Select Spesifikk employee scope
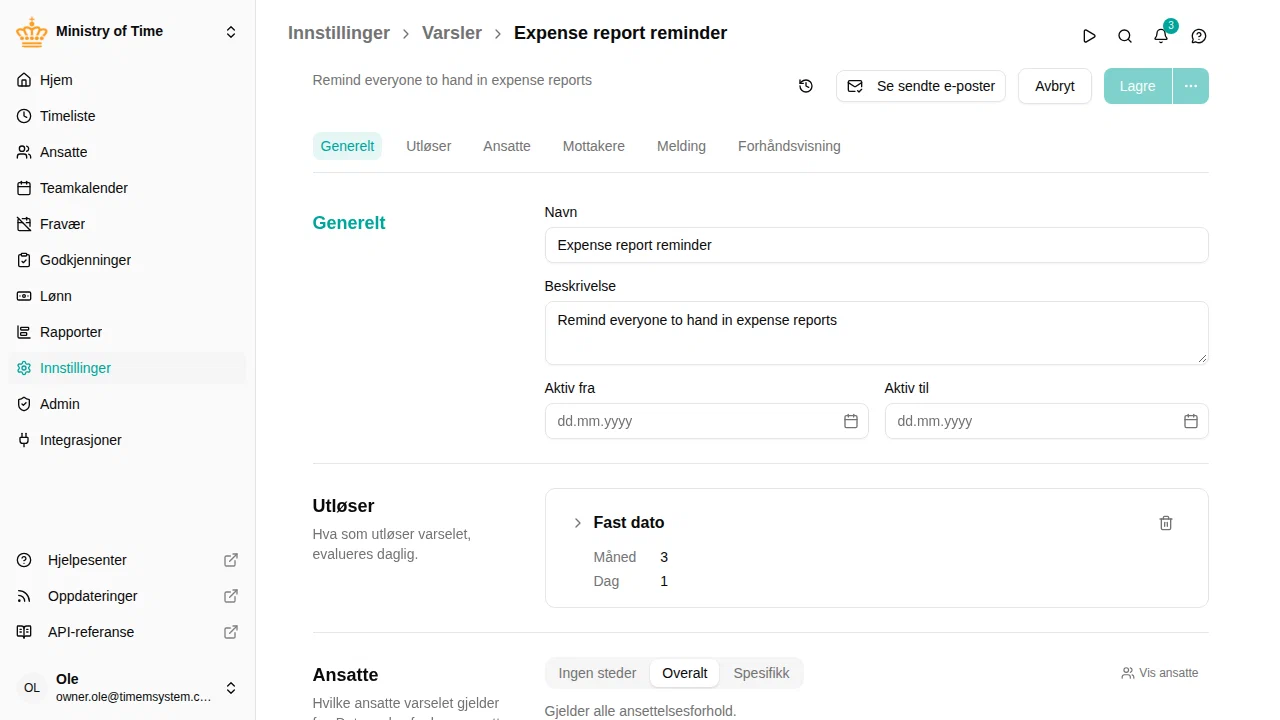The height and width of the screenshot is (720, 1280). pos(761,673)
